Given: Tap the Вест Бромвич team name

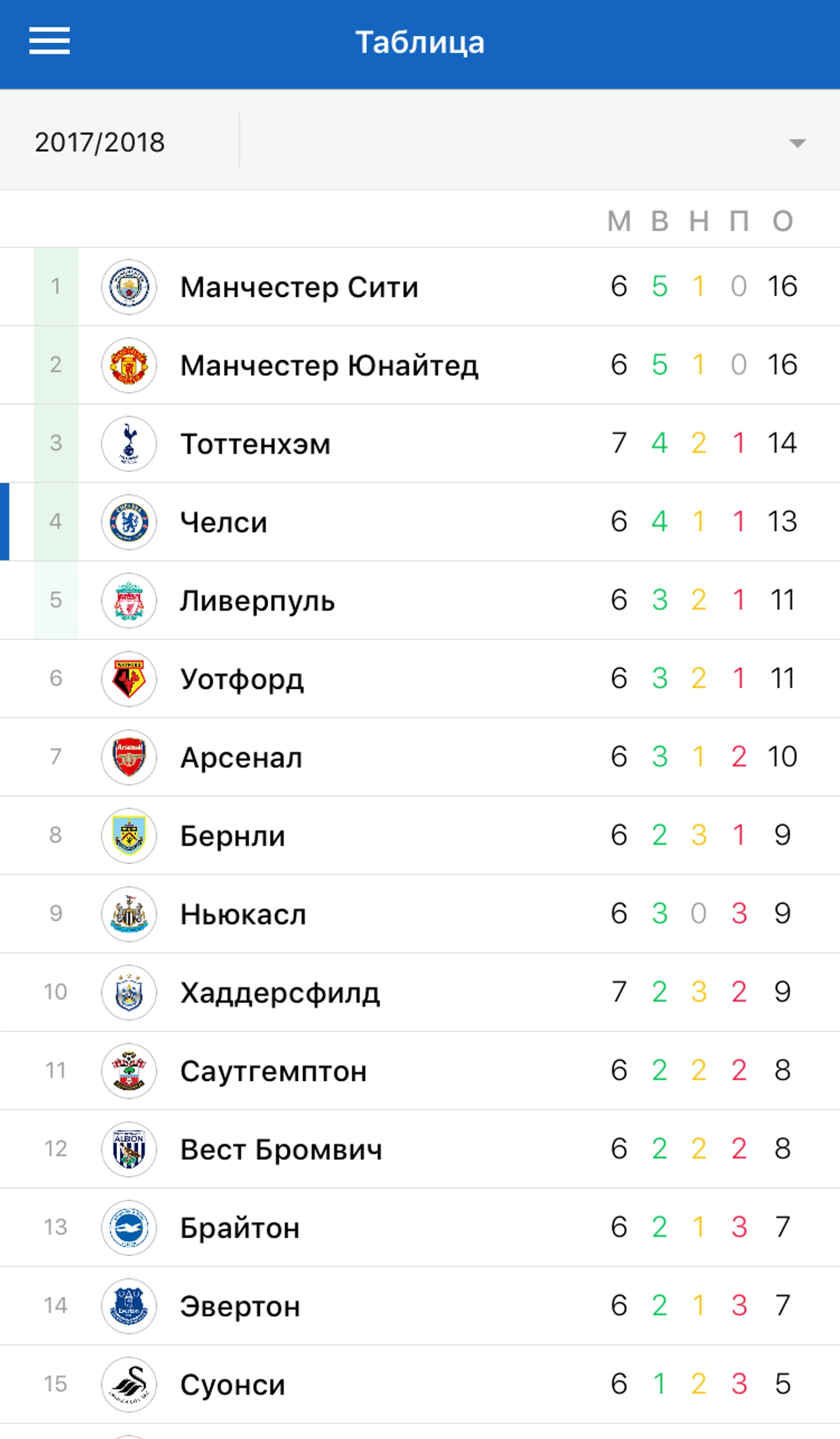Looking at the screenshot, I should 281,1150.
